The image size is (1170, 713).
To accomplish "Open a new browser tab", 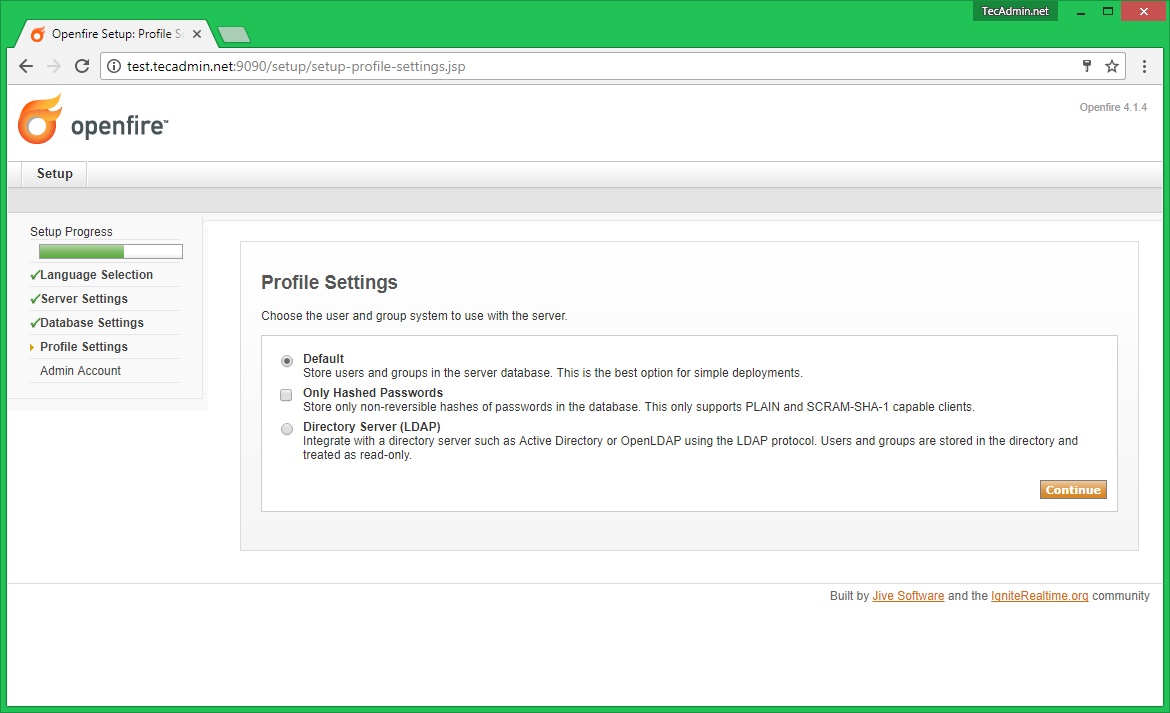I will pos(234,34).
